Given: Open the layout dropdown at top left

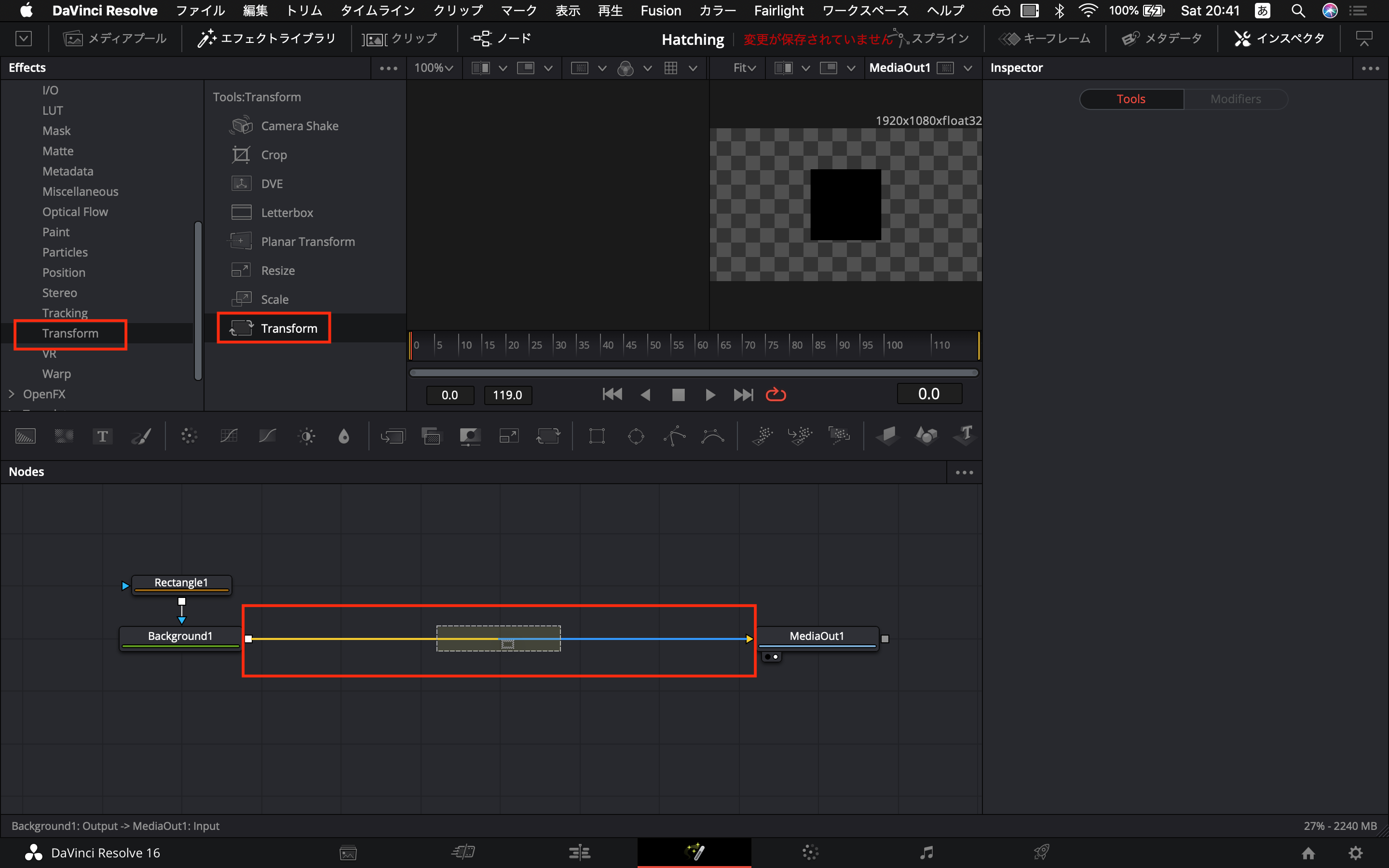Looking at the screenshot, I should click(23, 39).
